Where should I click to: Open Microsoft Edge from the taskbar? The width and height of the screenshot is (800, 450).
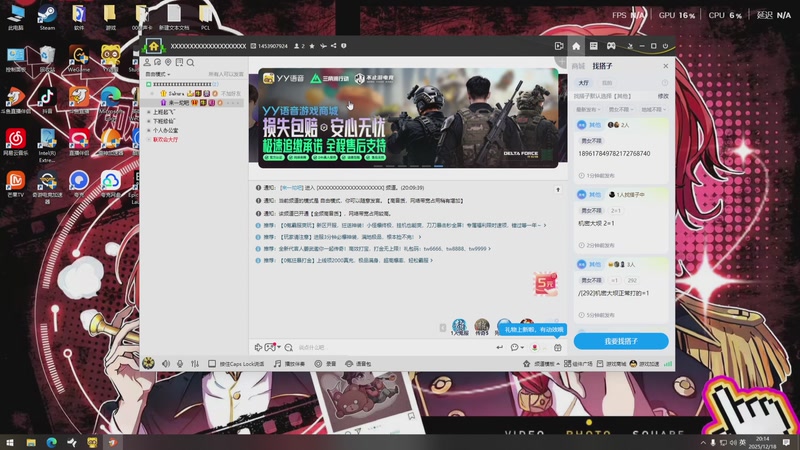52,442
